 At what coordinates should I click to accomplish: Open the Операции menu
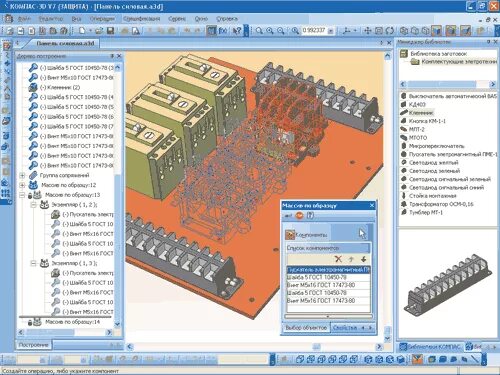point(102,19)
